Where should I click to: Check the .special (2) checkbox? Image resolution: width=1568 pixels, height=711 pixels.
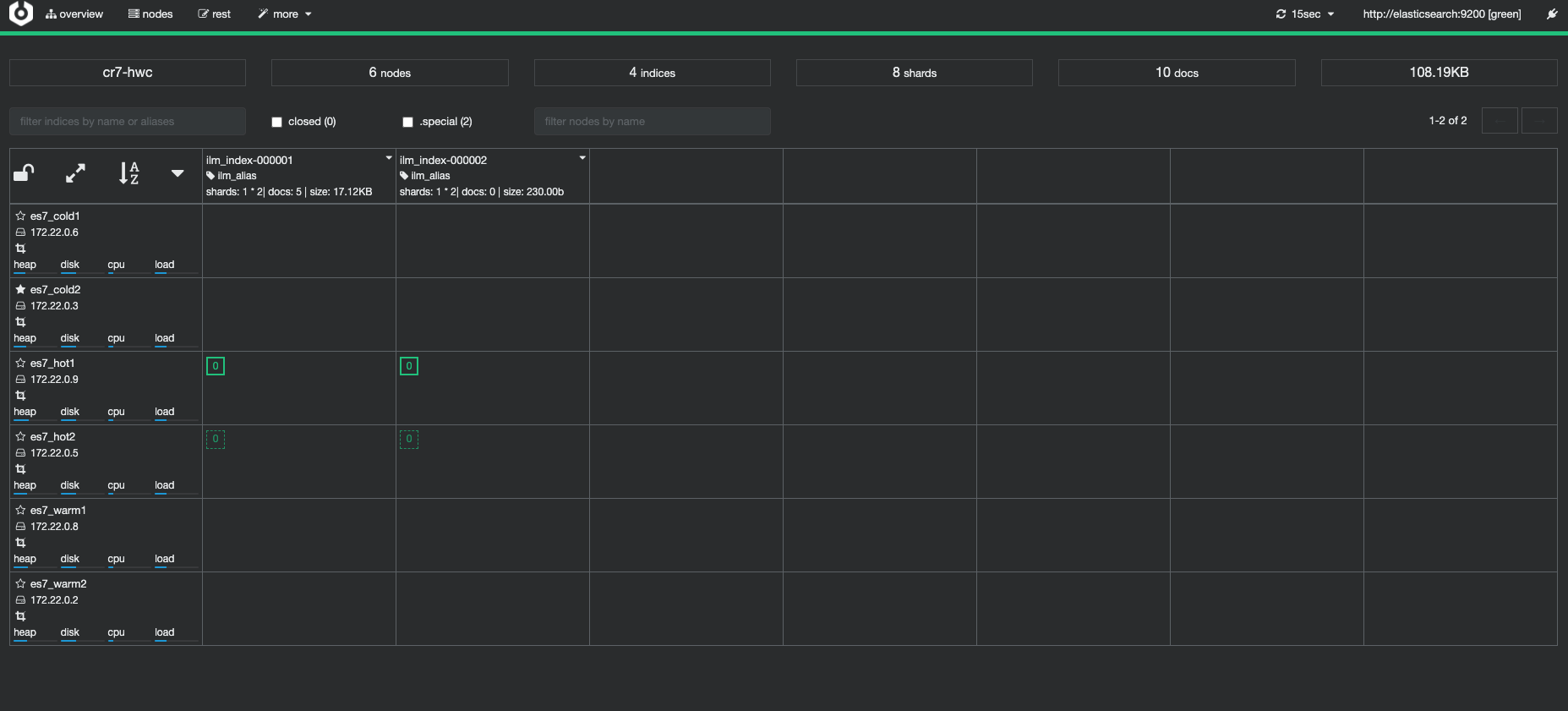(408, 122)
